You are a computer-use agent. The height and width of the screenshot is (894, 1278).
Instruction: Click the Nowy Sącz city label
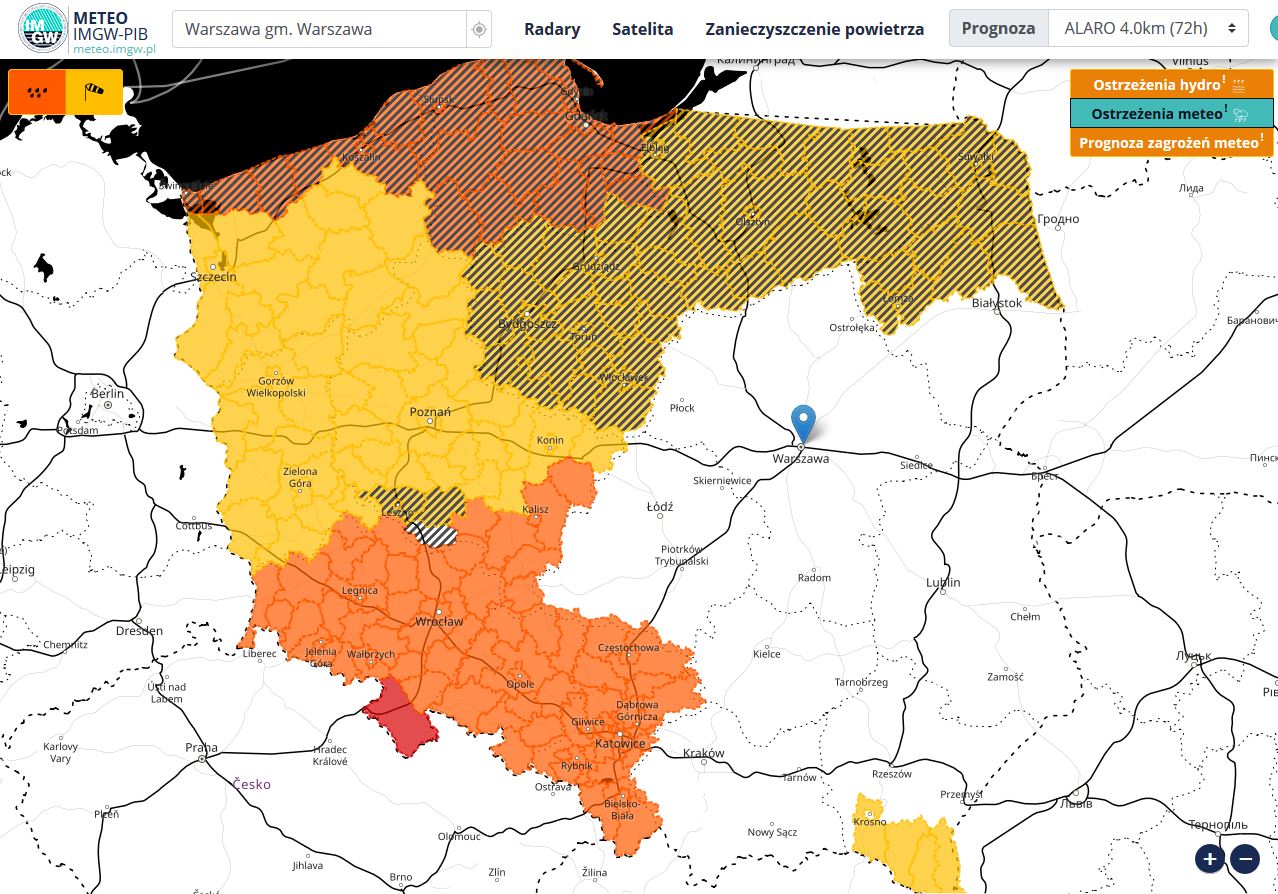click(772, 832)
